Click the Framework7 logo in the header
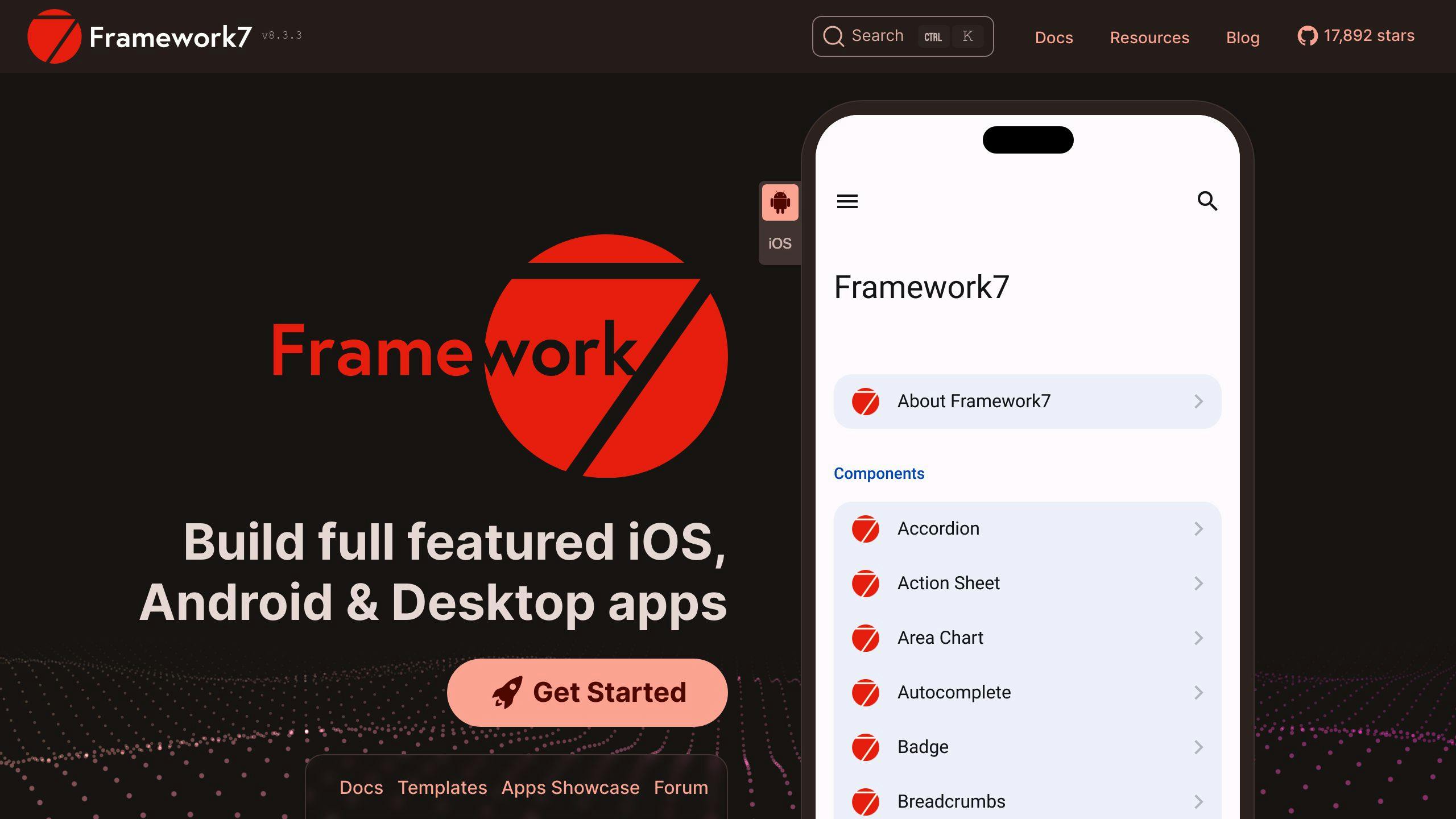The image size is (1456, 819). 54,36
